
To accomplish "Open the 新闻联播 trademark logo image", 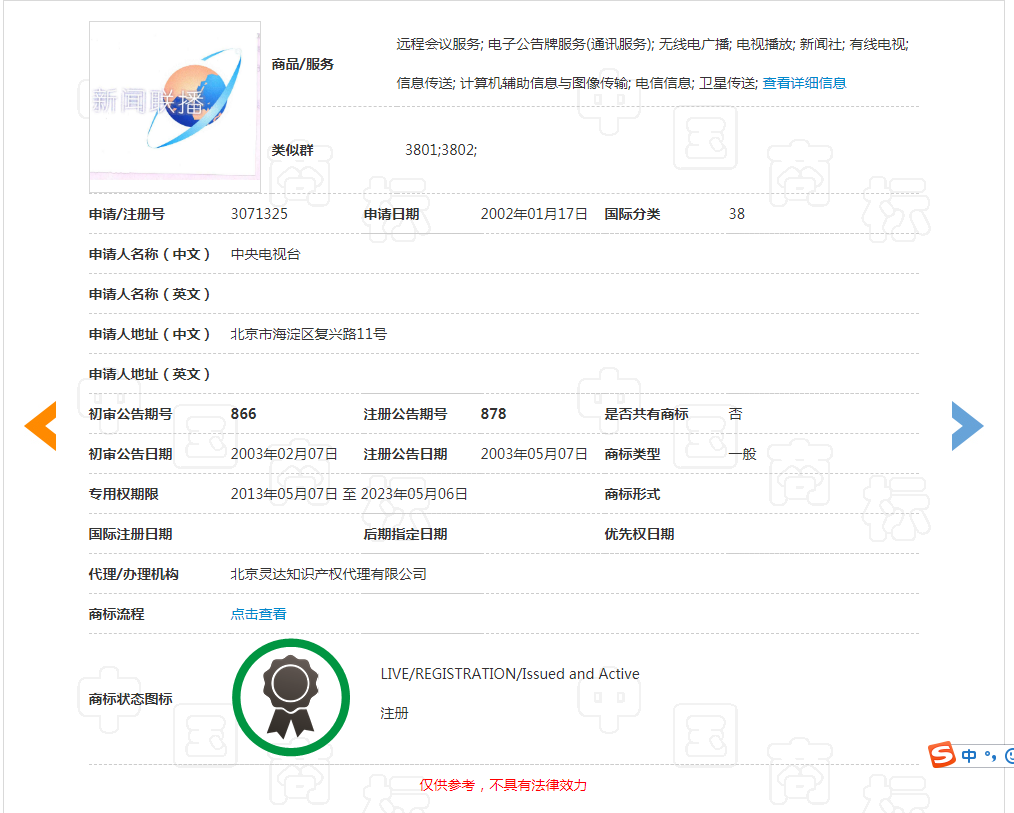I will pyautogui.click(x=175, y=107).
